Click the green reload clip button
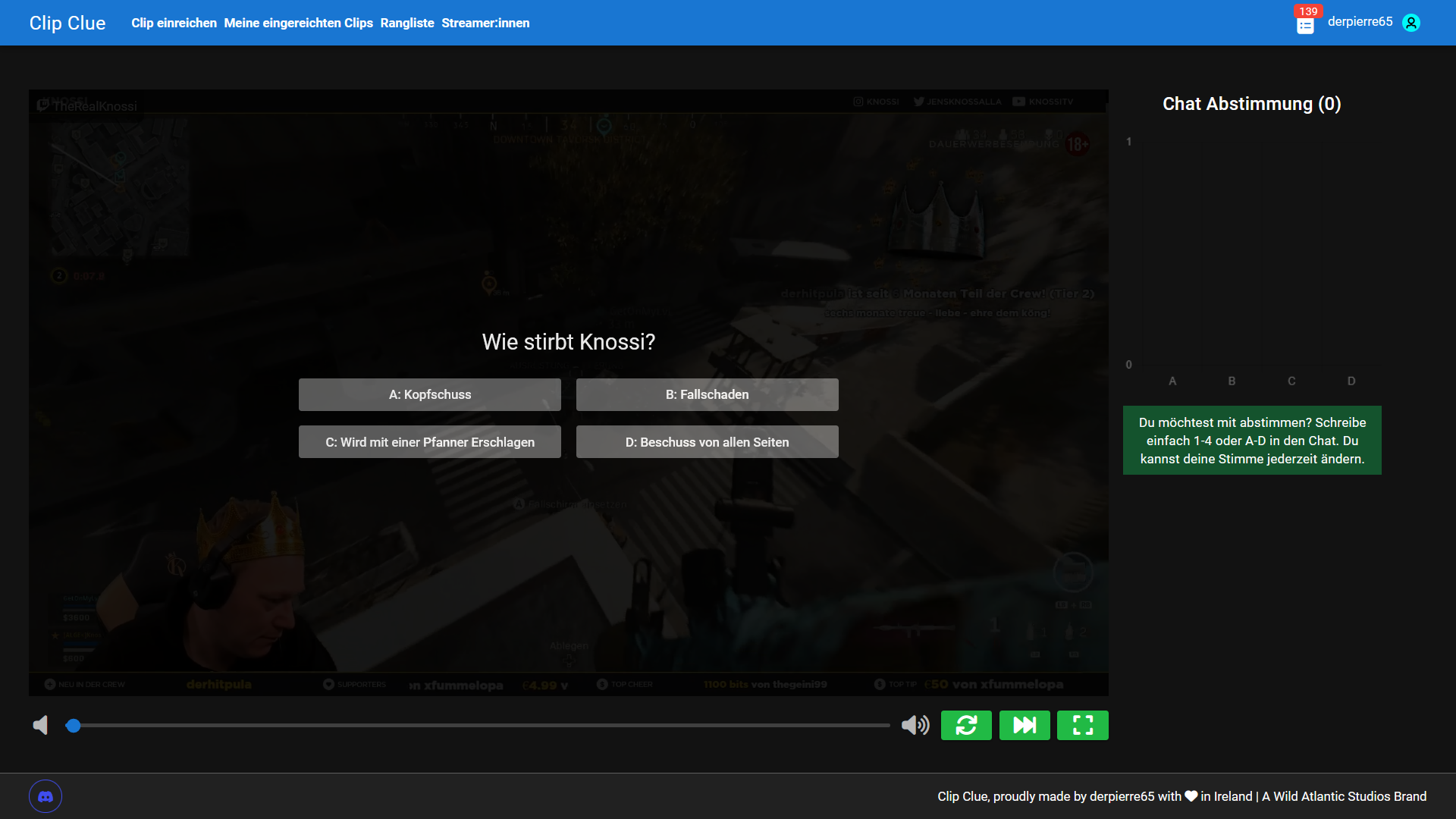Viewport: 1456px width, 819px height. tap(966, 725)
